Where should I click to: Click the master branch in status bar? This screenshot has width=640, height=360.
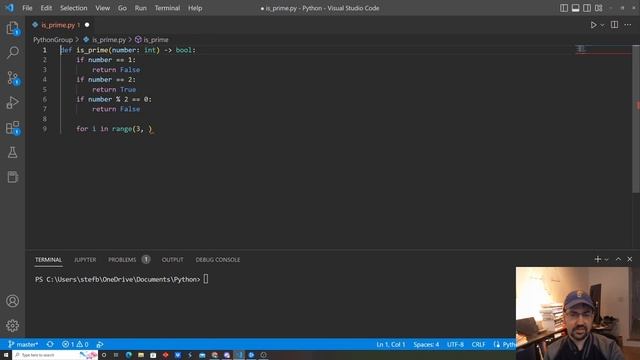tap(23, 344)
